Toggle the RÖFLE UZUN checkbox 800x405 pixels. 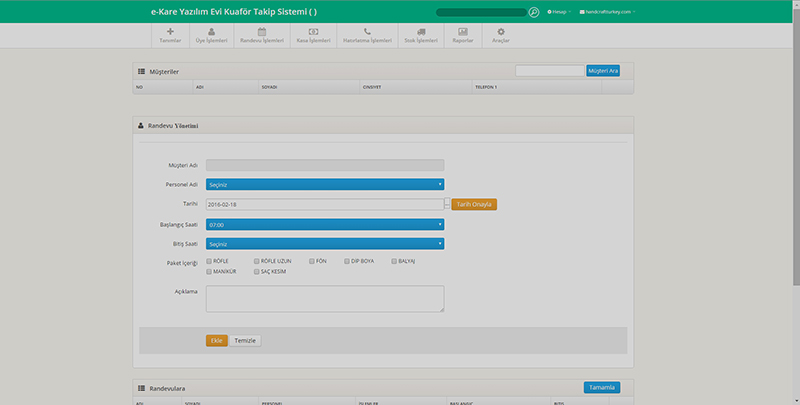[x=257, y=261]
